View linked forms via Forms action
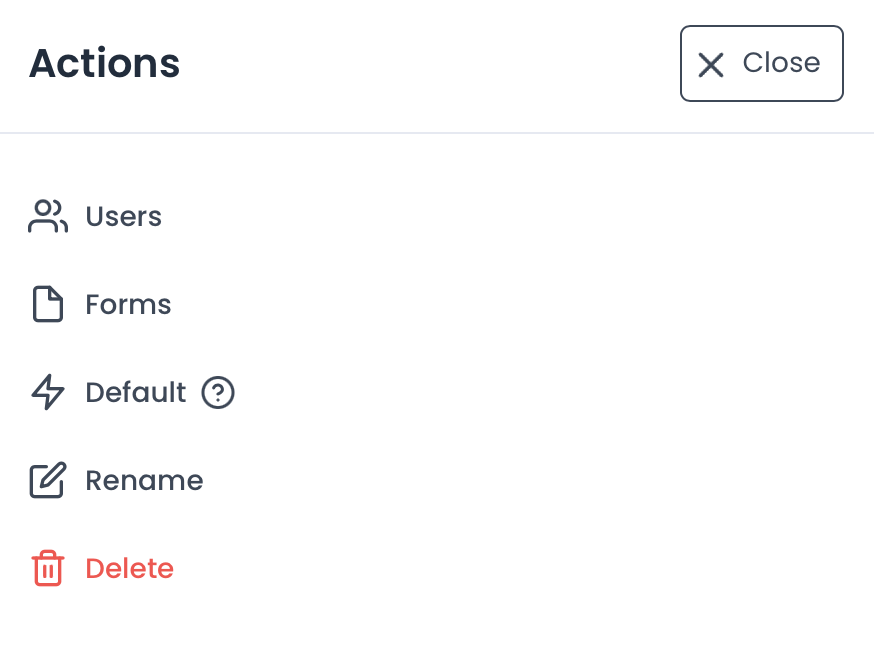The height and width of the screenshot is (652, 874). pos(128,305)
